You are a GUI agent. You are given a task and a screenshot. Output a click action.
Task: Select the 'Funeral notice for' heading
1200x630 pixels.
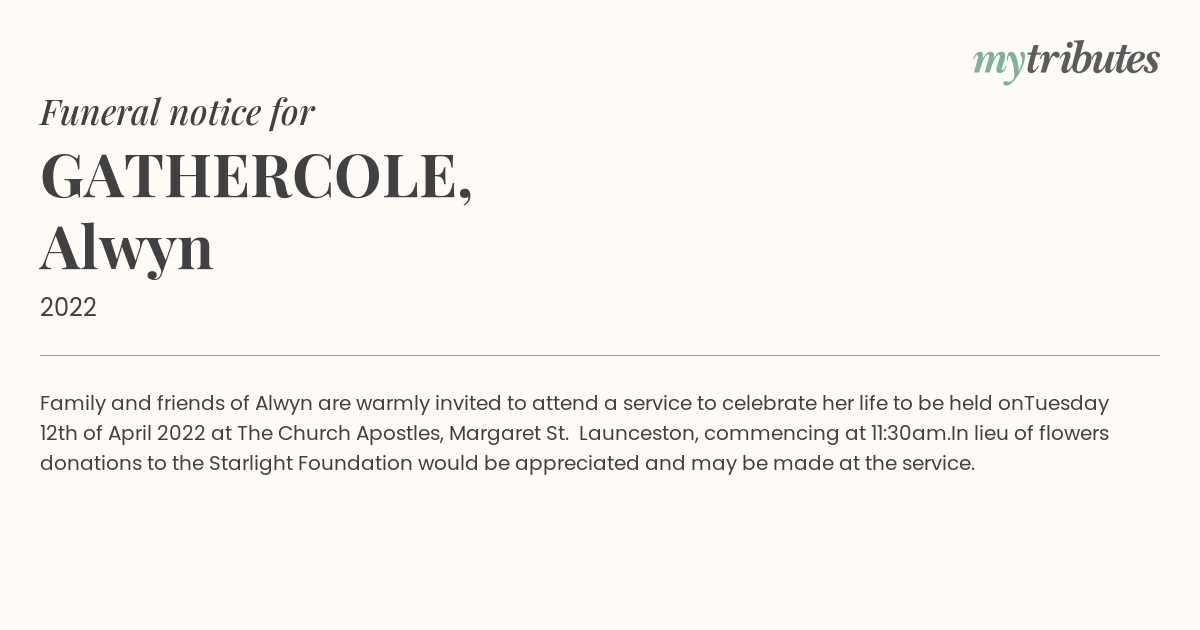[177, 112]
